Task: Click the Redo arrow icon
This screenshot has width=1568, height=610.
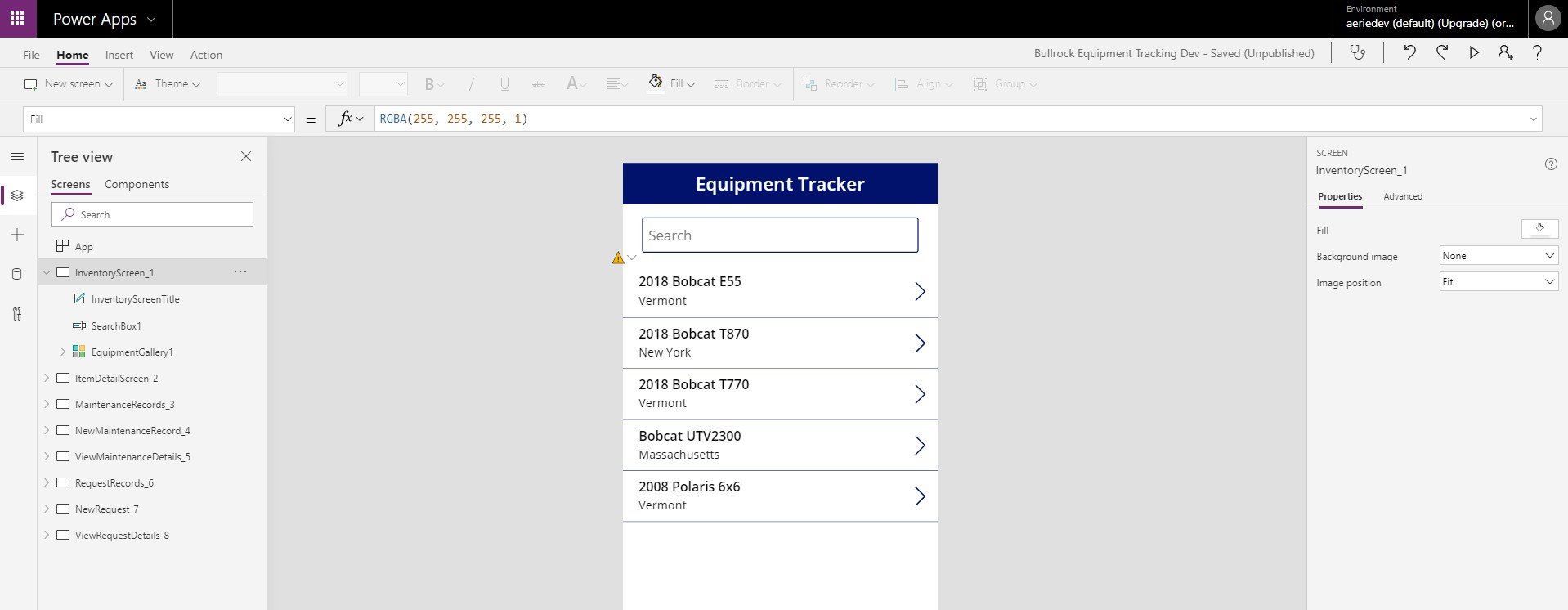Action: click(1442, 53)
